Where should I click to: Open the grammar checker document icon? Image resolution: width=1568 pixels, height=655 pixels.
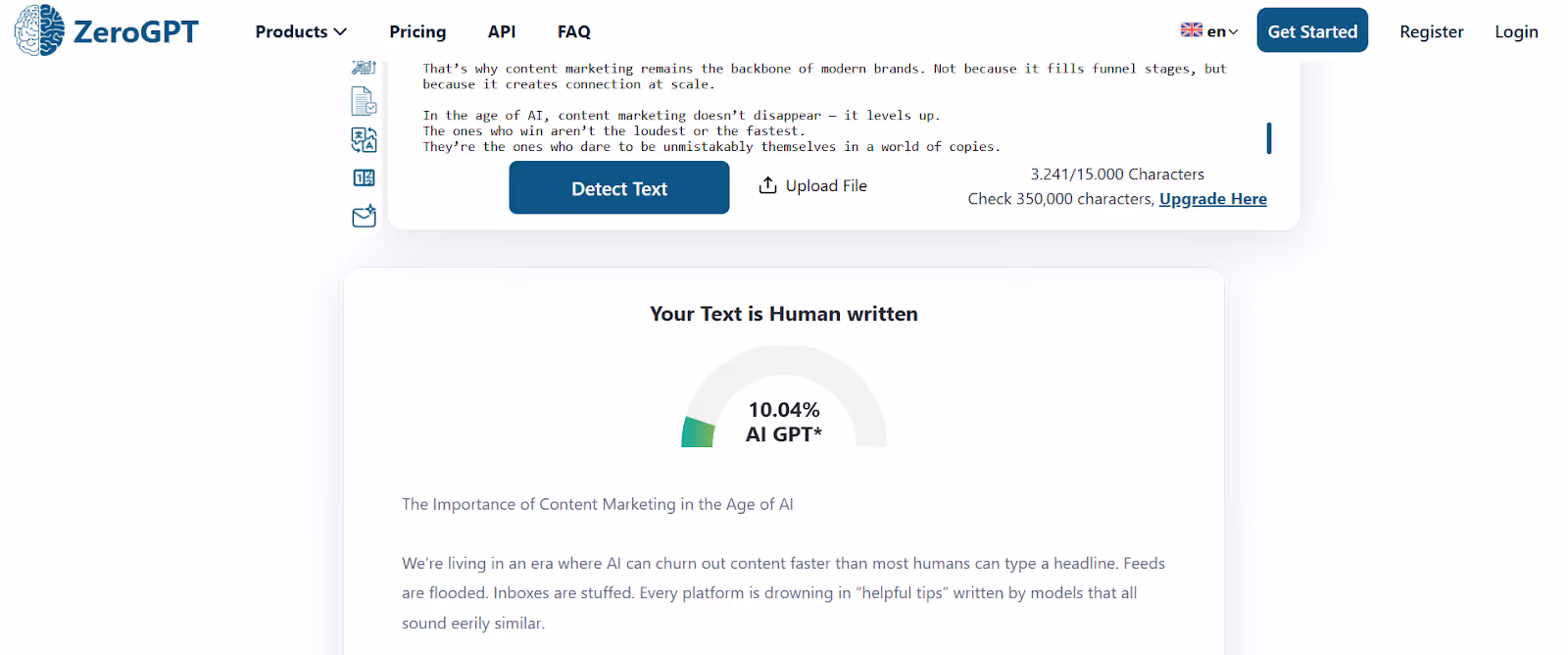[364, 101]
